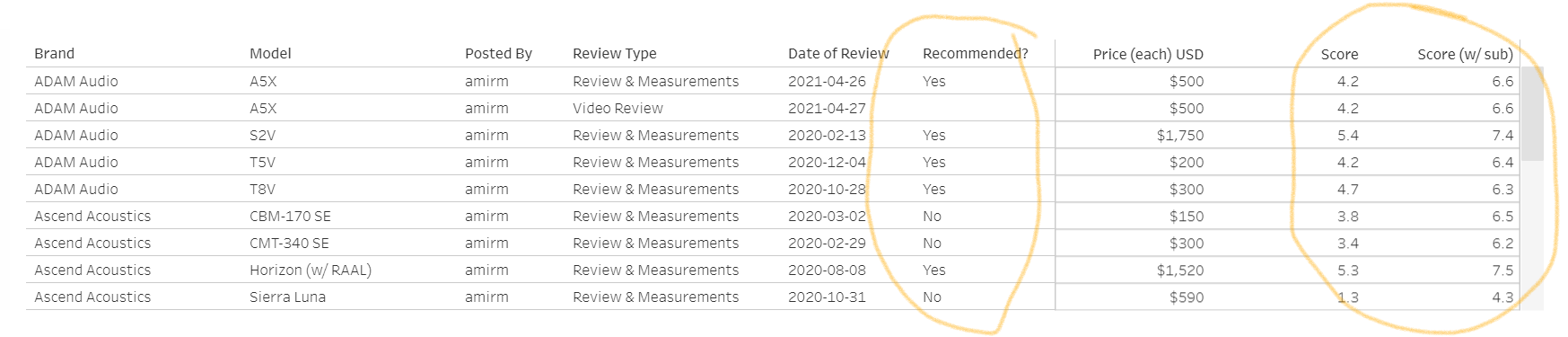Click the $1,750 price cell
Image resolution: width=1568 pixels, height=337 pixels.
pyautogui.click(x=1180, y=135)
